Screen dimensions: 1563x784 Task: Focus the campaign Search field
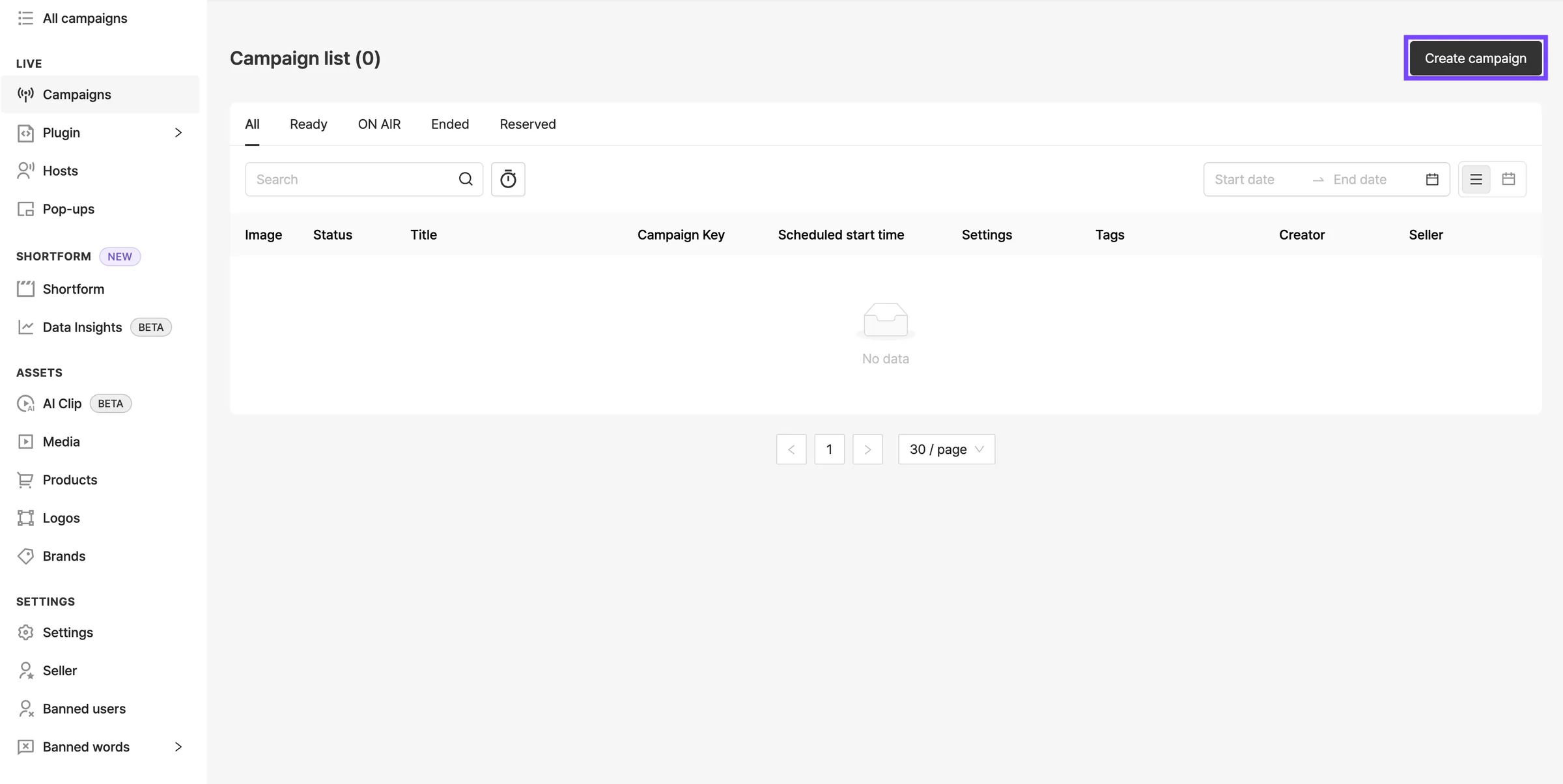tap(364, 179)
